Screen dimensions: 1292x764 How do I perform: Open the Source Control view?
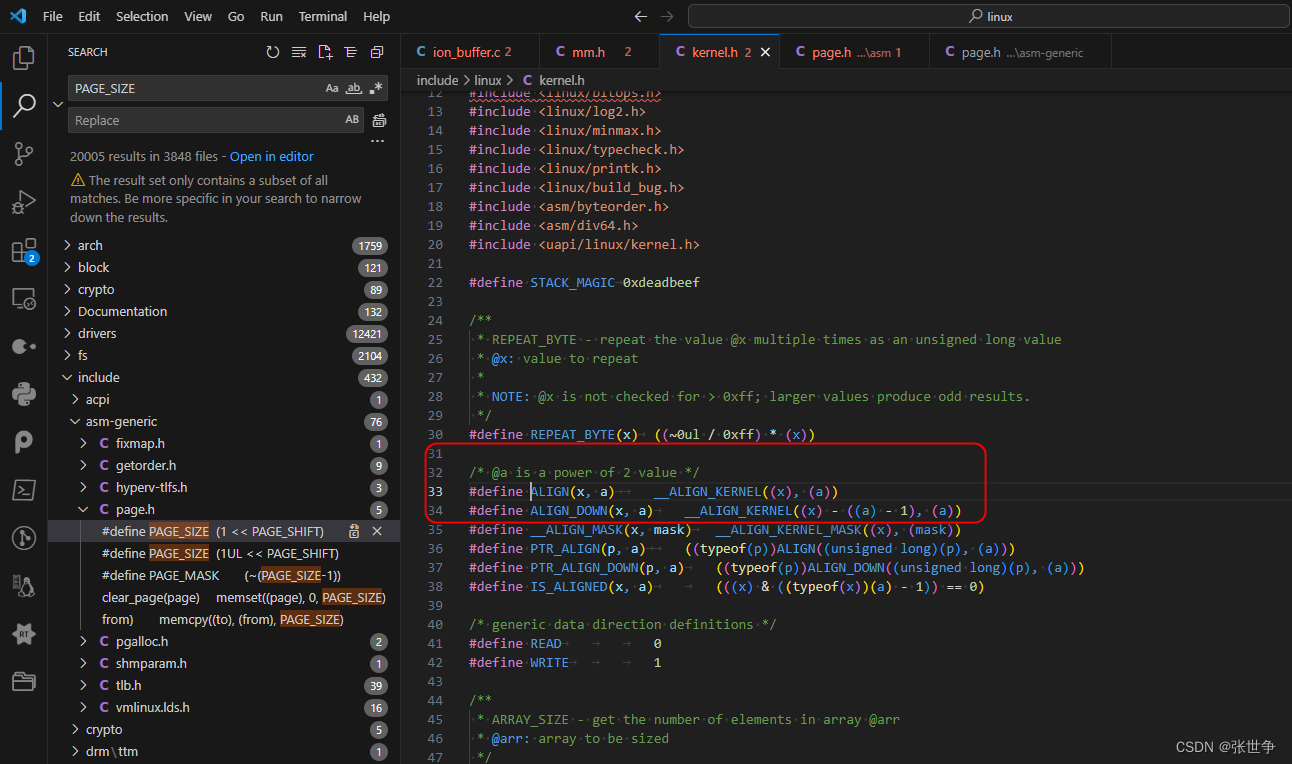[x=23, y=153]
